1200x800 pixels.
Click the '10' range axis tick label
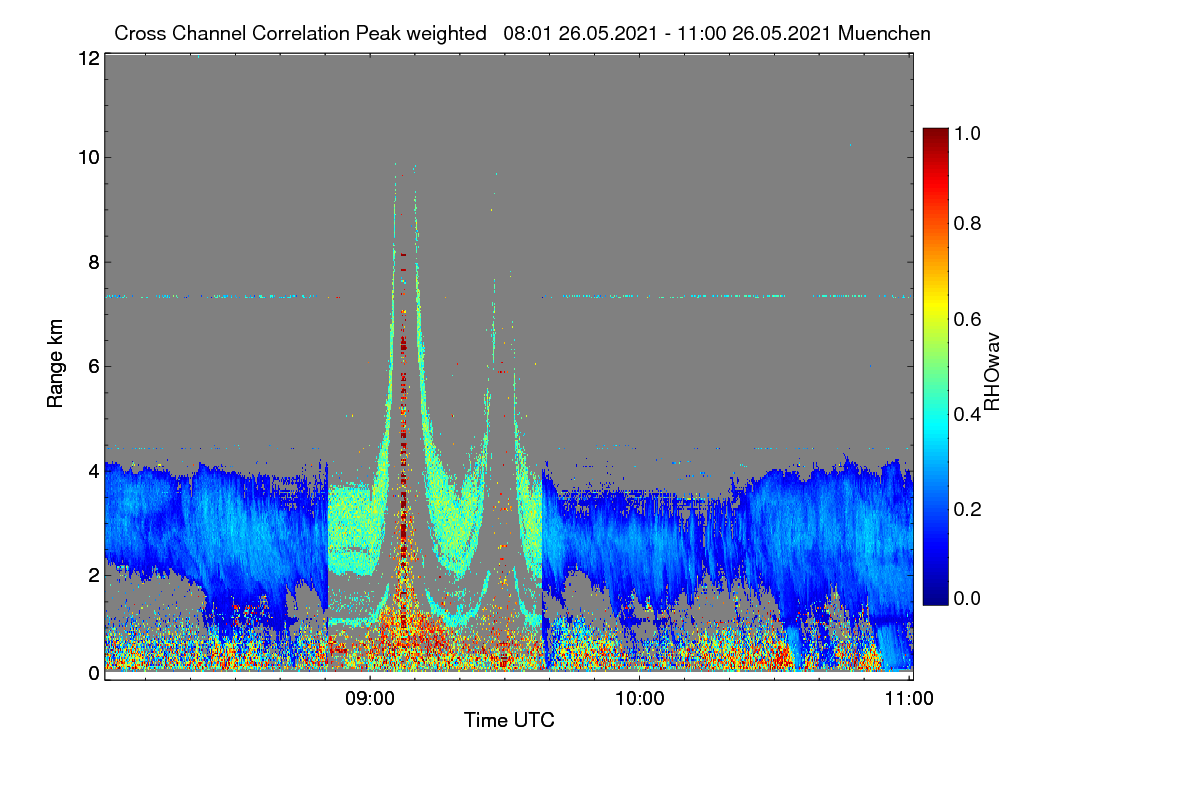[87, 157]
